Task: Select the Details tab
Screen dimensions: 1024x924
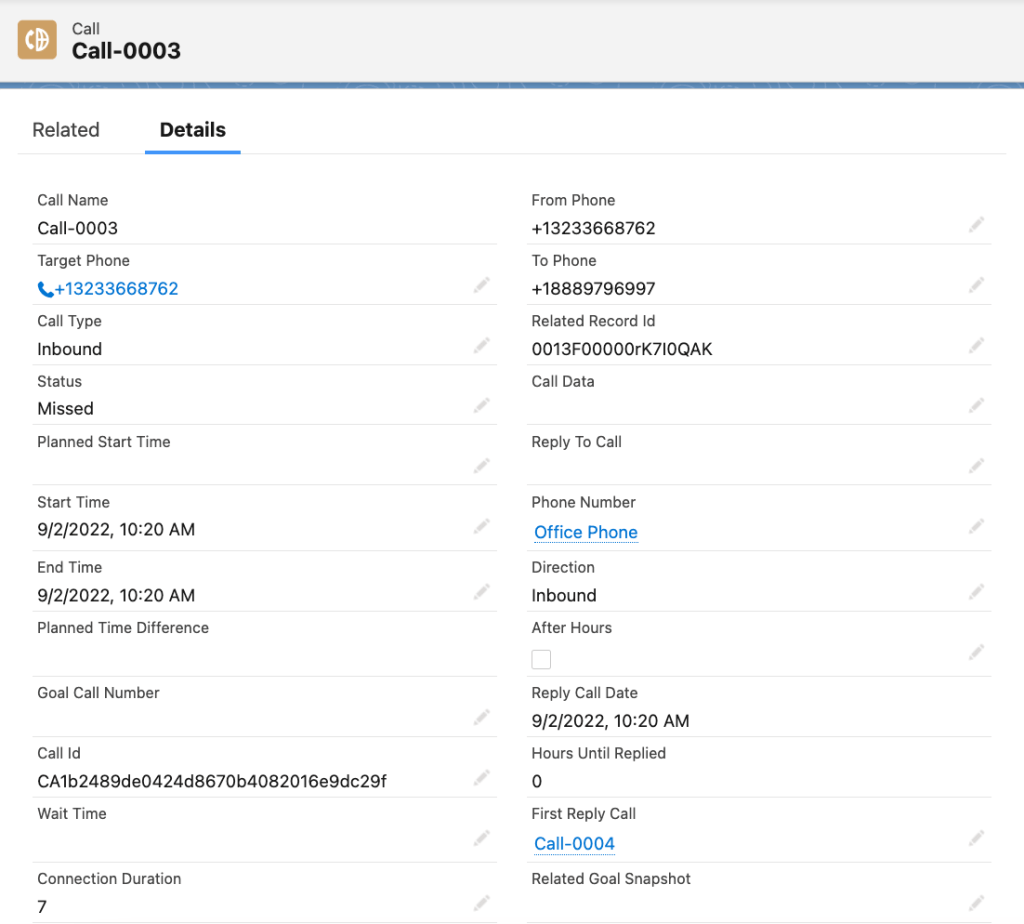Action: pyautogui.click(x=192, y=130)
